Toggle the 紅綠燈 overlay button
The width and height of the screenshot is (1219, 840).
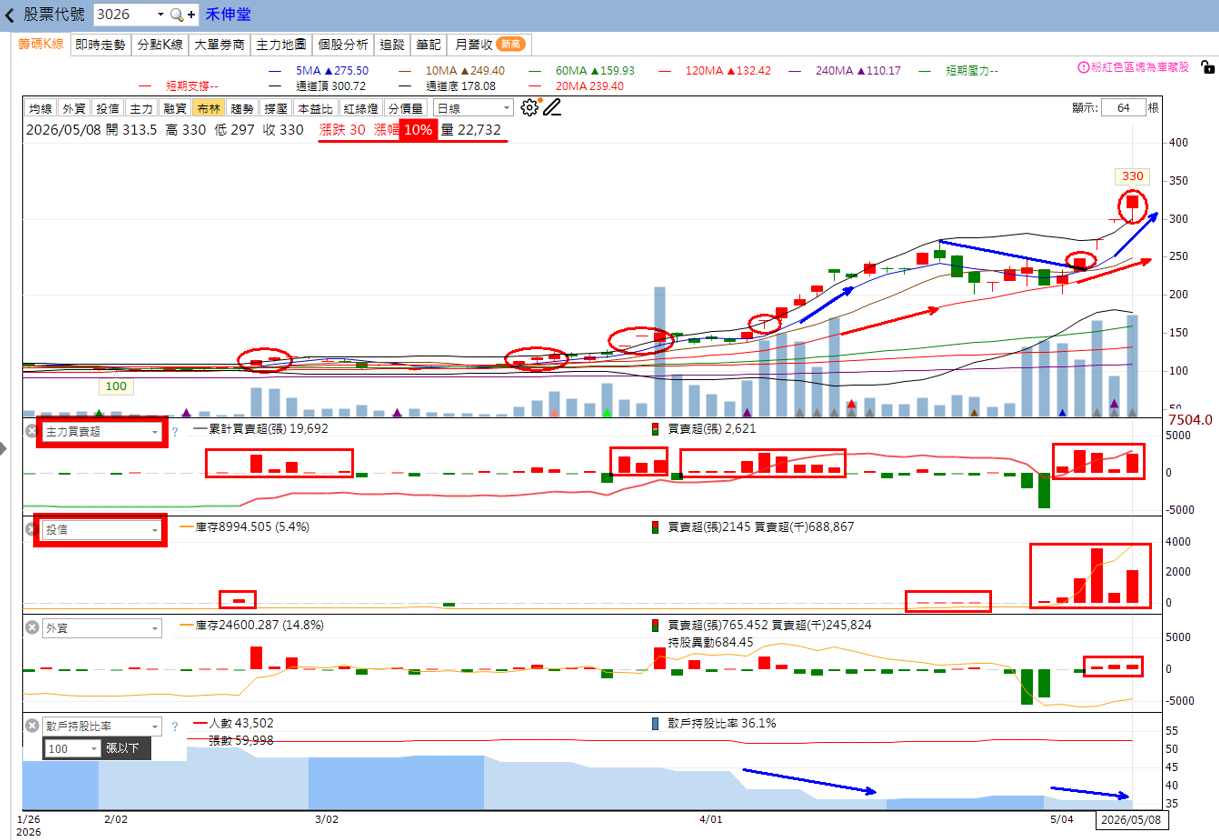click(360, 108)
